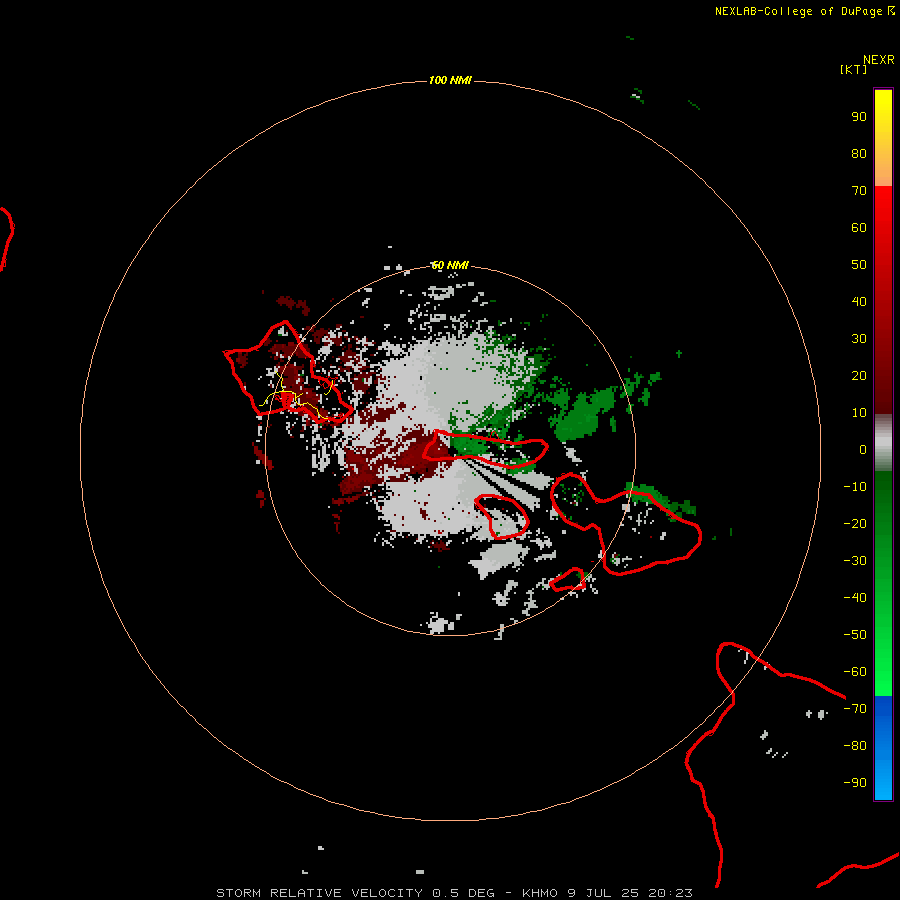This screenshot has height=900, width=900.
Task: Click the bright green segment of color bar
Action: (883, 584)
